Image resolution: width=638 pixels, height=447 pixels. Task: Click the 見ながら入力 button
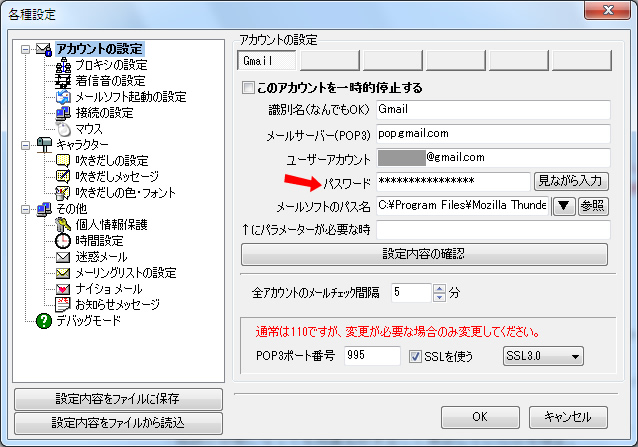tap(571, 181)
